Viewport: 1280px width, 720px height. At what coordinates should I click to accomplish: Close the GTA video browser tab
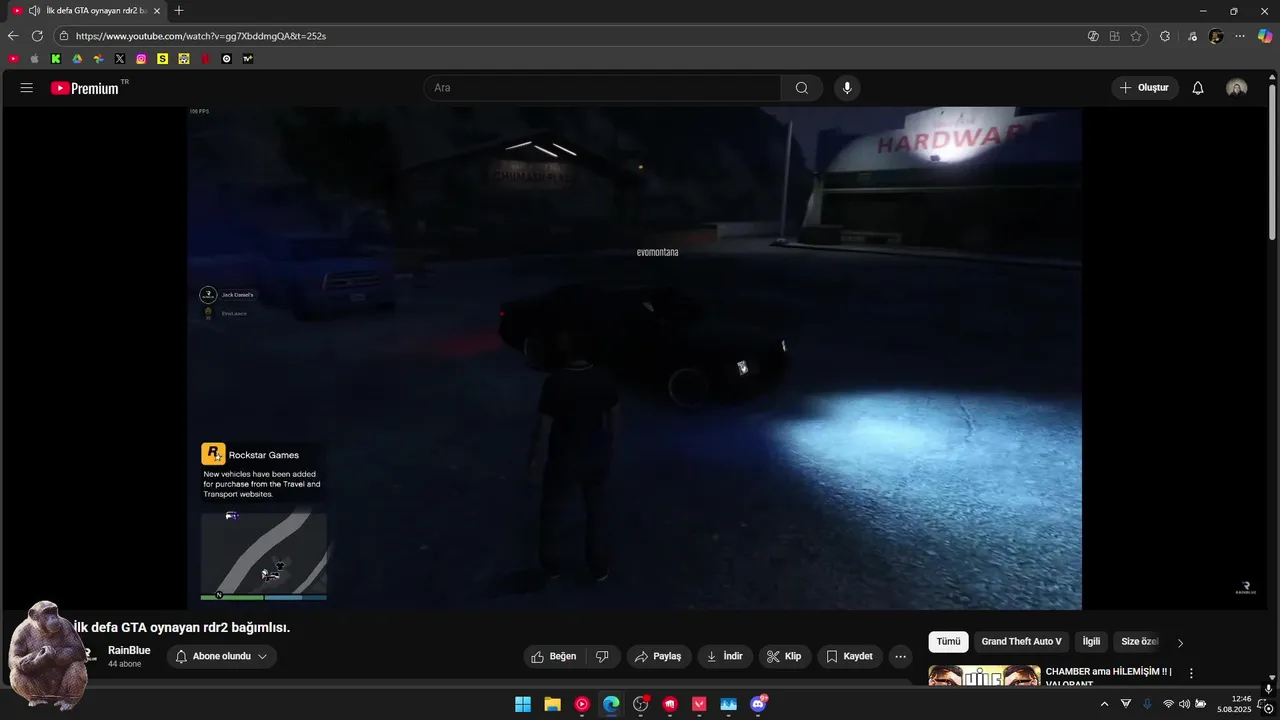(x=157, y=10)
